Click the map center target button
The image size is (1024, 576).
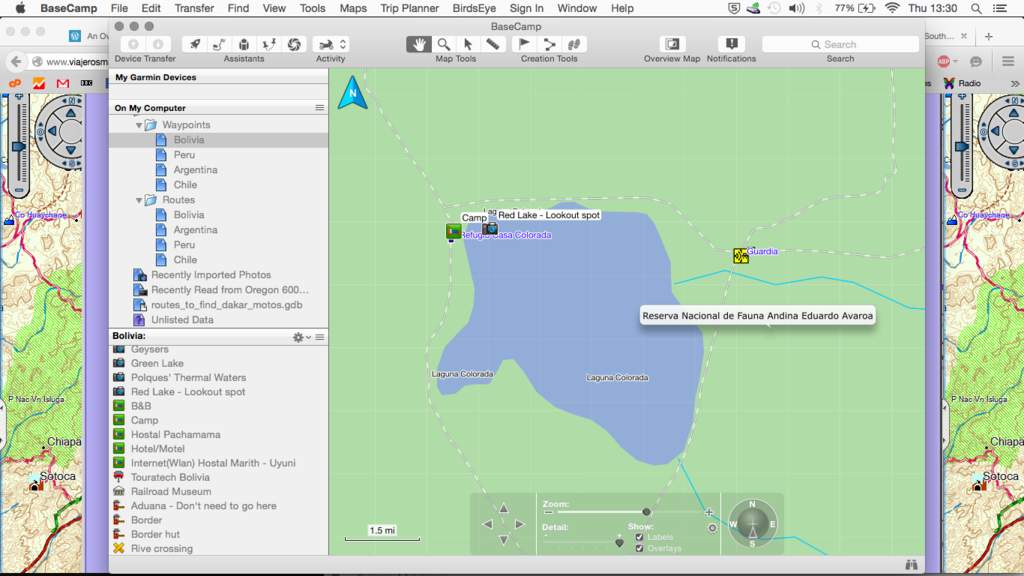click(x=712, y=528)
